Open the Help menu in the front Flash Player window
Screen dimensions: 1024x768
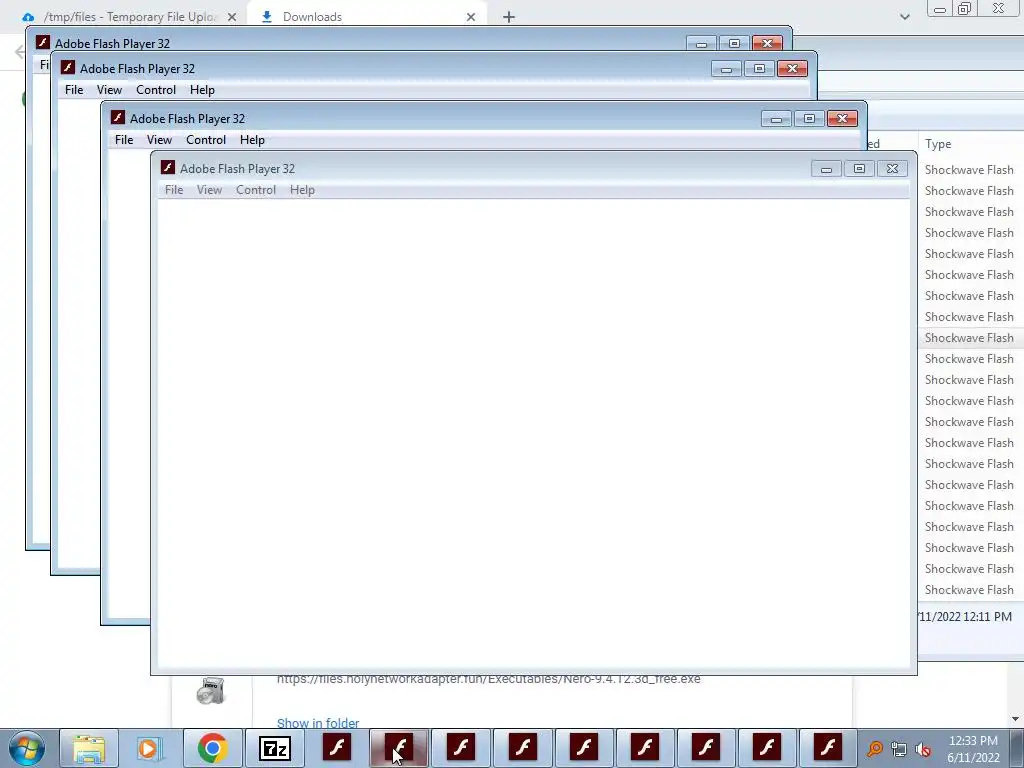point(302,189)
